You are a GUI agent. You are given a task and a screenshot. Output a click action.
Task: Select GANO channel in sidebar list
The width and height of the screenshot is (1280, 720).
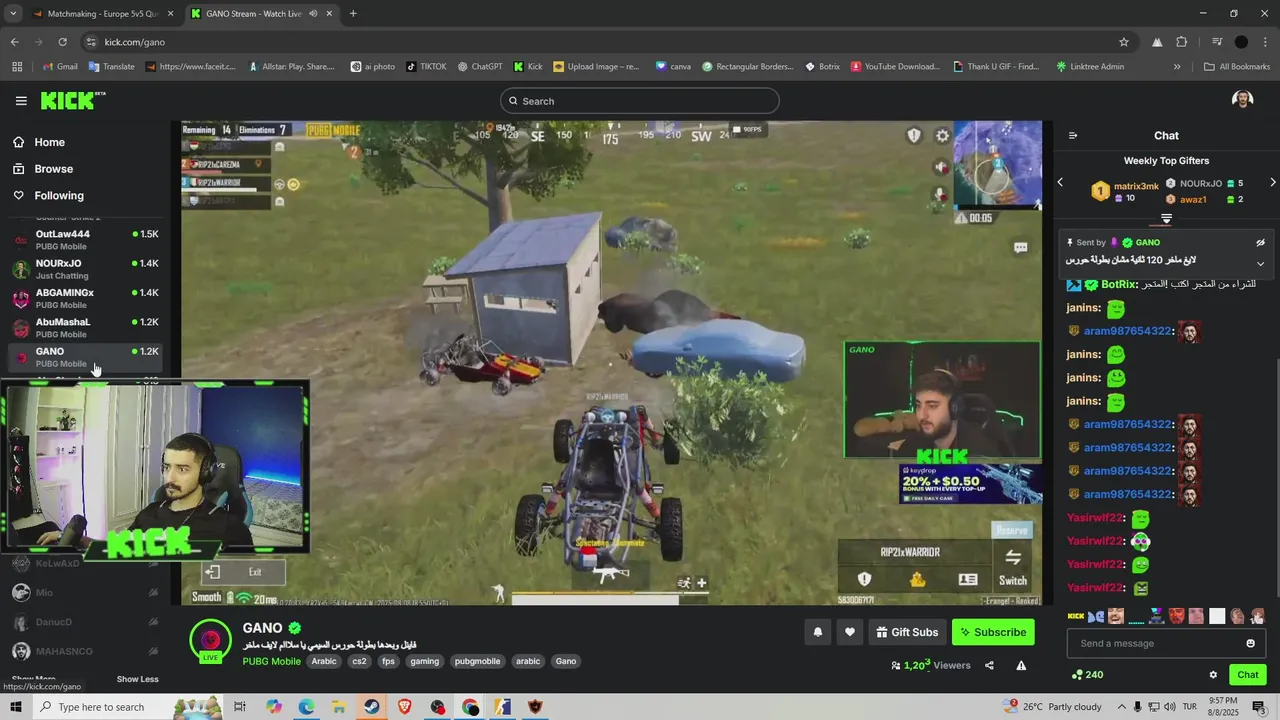[85, 357]
